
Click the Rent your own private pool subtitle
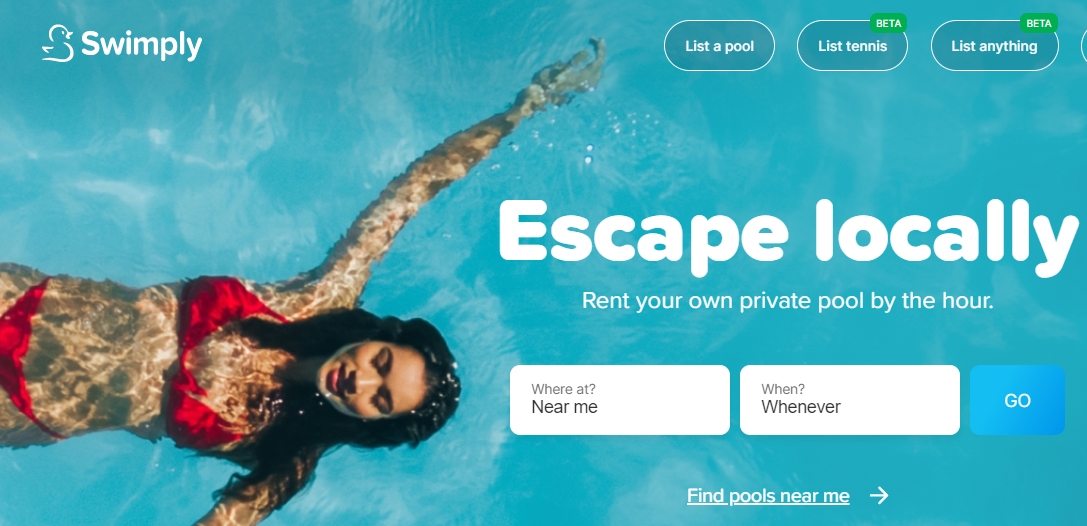click(x=788, y=301)
